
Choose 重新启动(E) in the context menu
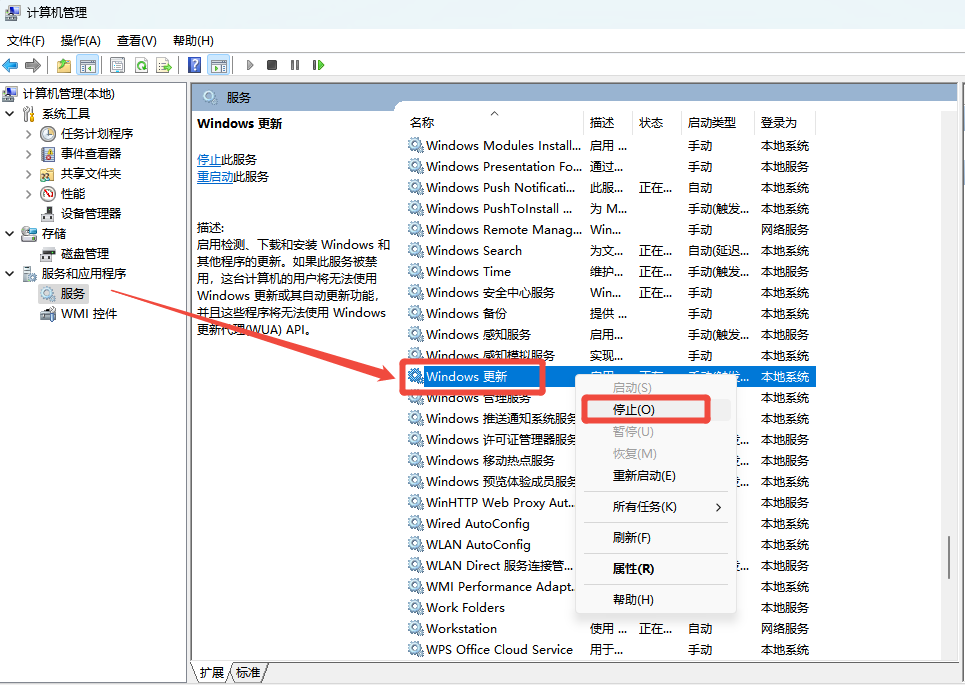(x=655, y=476)
